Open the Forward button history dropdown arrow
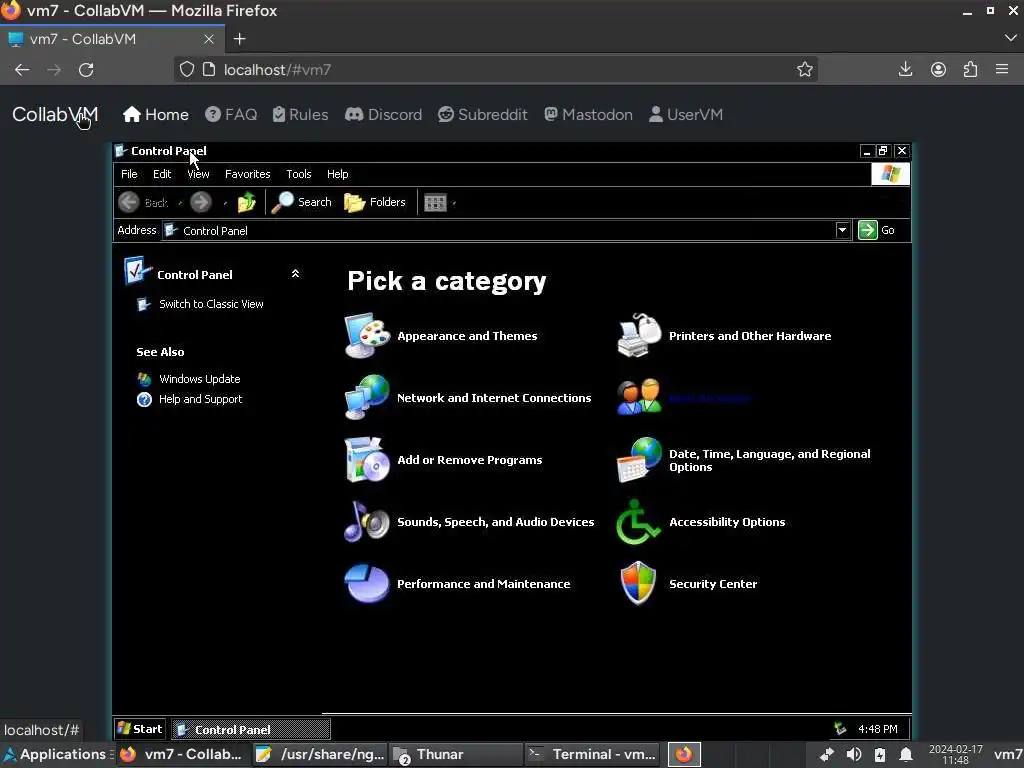 coord(225,203)
